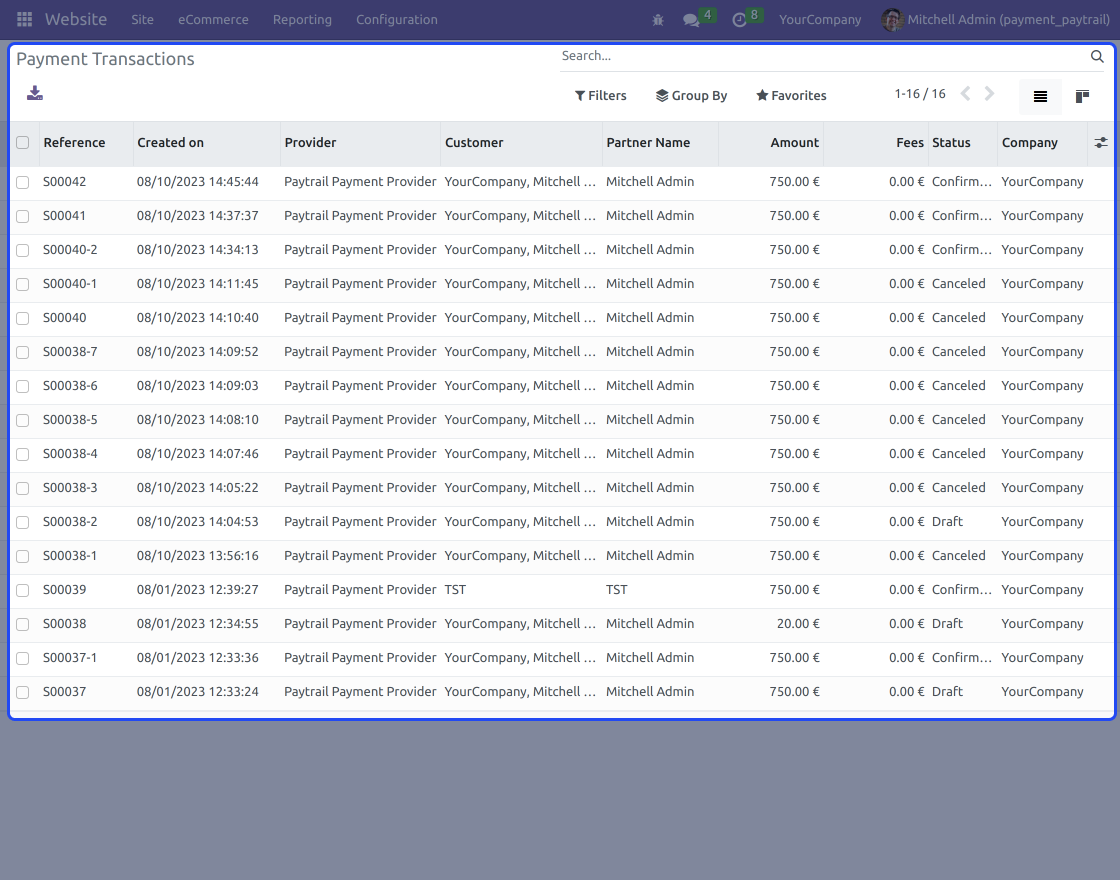
Task: Open the Site menu
Action: point(142,20)
